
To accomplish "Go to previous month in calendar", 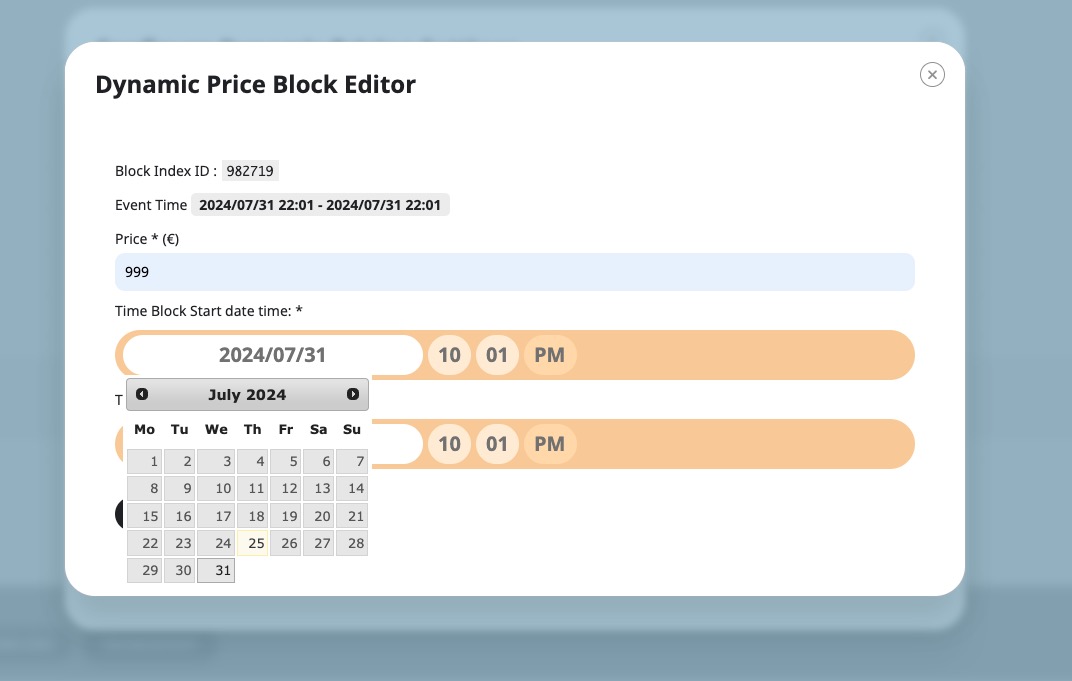I will pyautogui.click(x=142, y=395).
